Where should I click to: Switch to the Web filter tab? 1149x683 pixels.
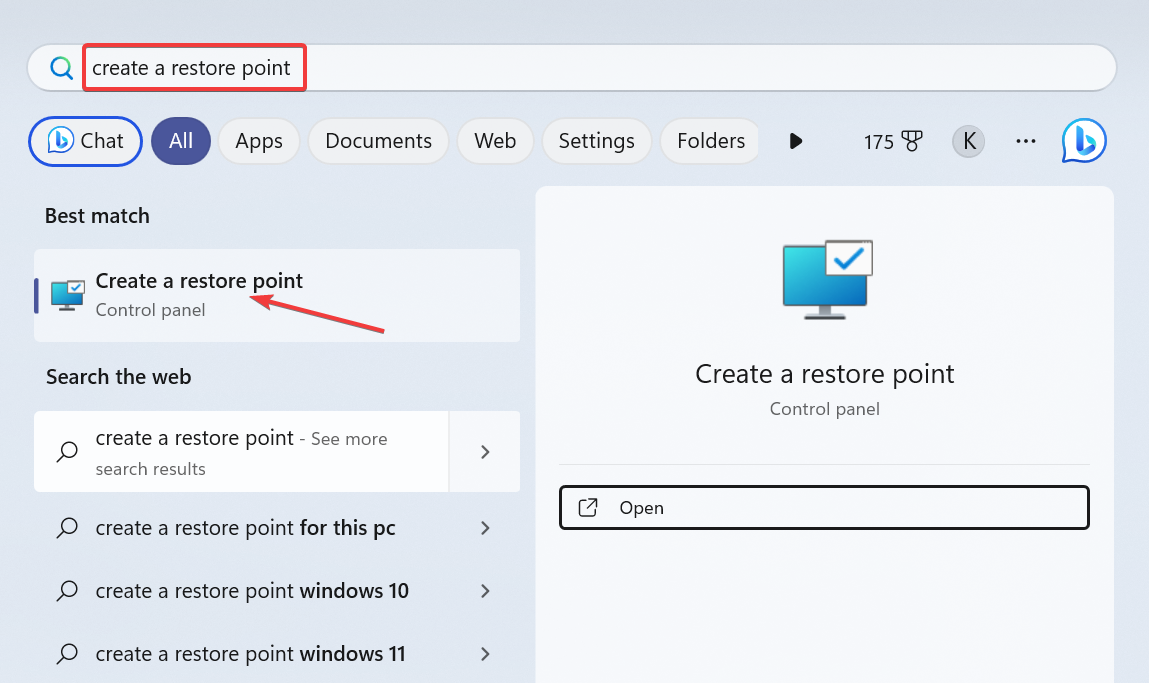click(x=495, y=141)
